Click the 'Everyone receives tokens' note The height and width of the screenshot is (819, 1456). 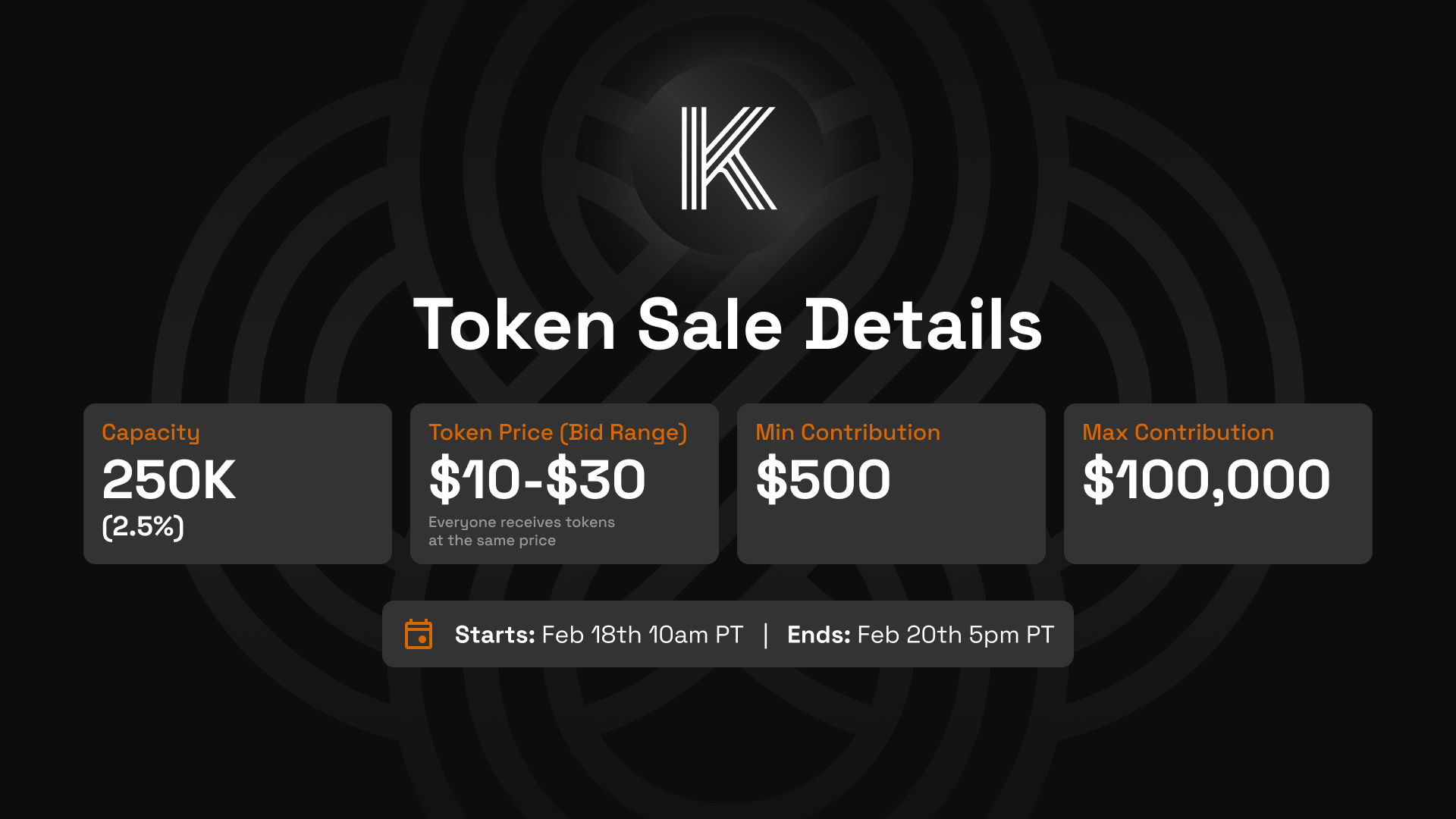[x=521, y=522]
